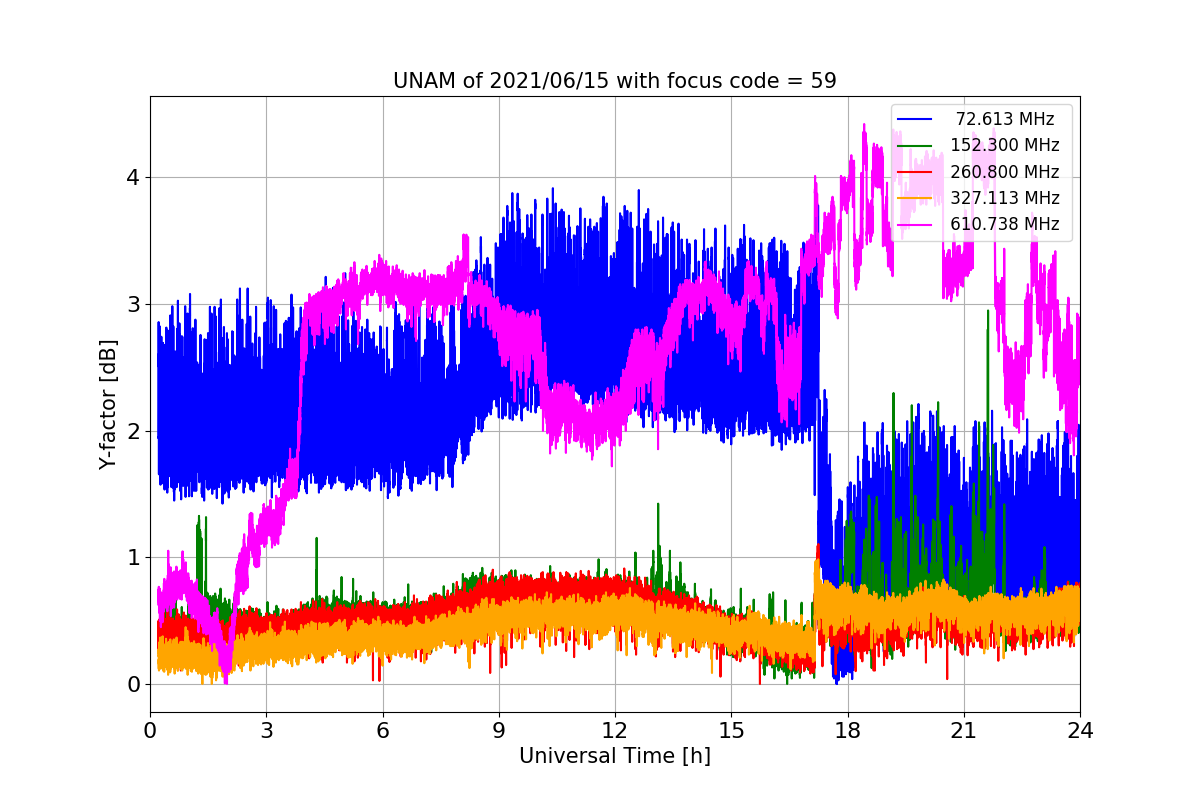Click the y-axis tick label 4
1200x800 pixels.
tap(133, 178)
